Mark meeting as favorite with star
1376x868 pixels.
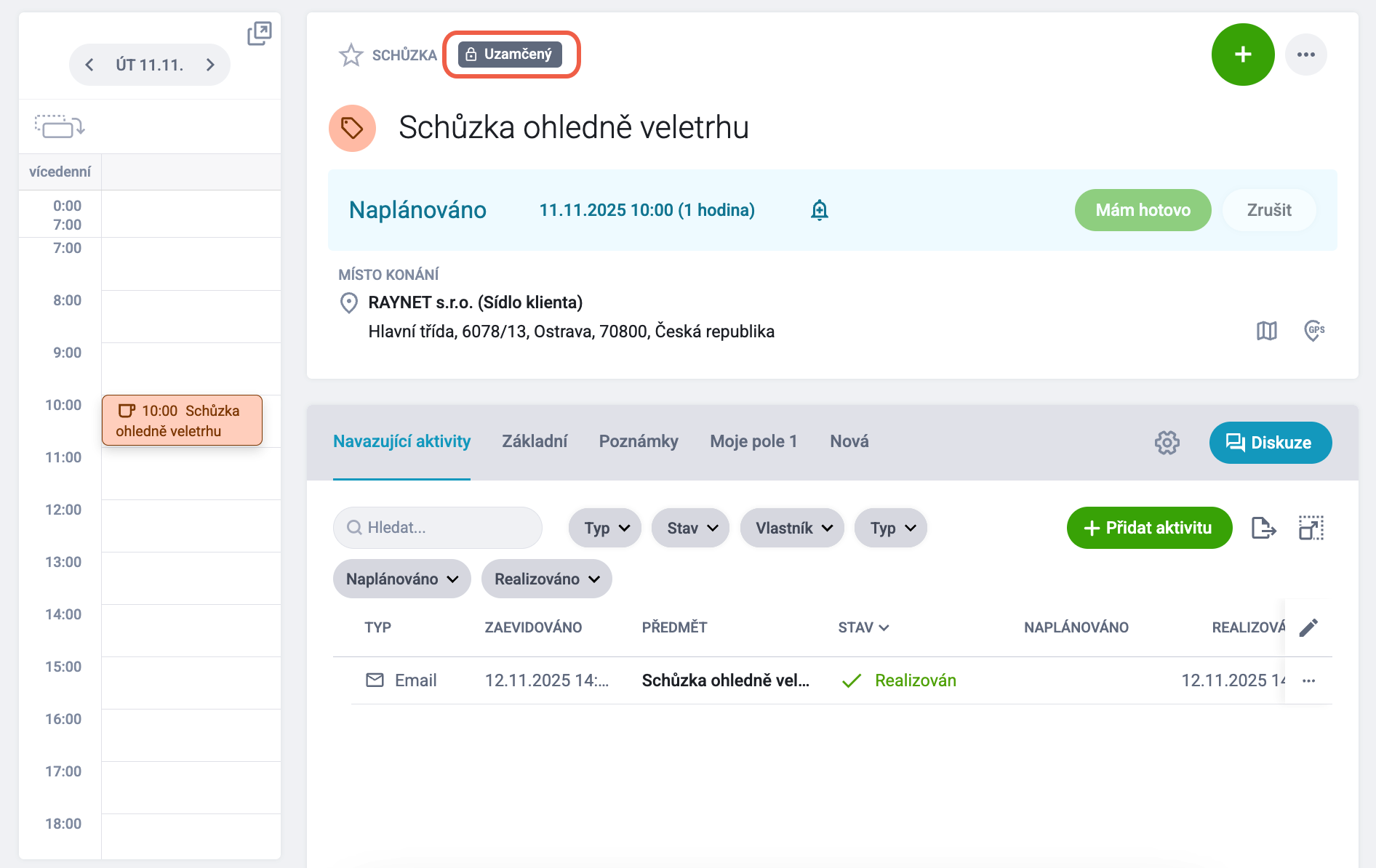351,55
